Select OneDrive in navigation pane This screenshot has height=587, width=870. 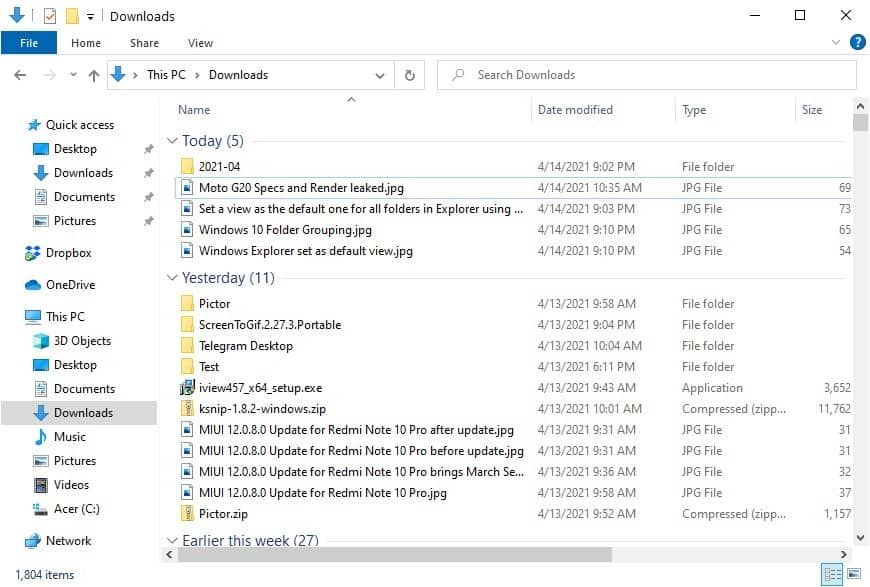(70, 285)
